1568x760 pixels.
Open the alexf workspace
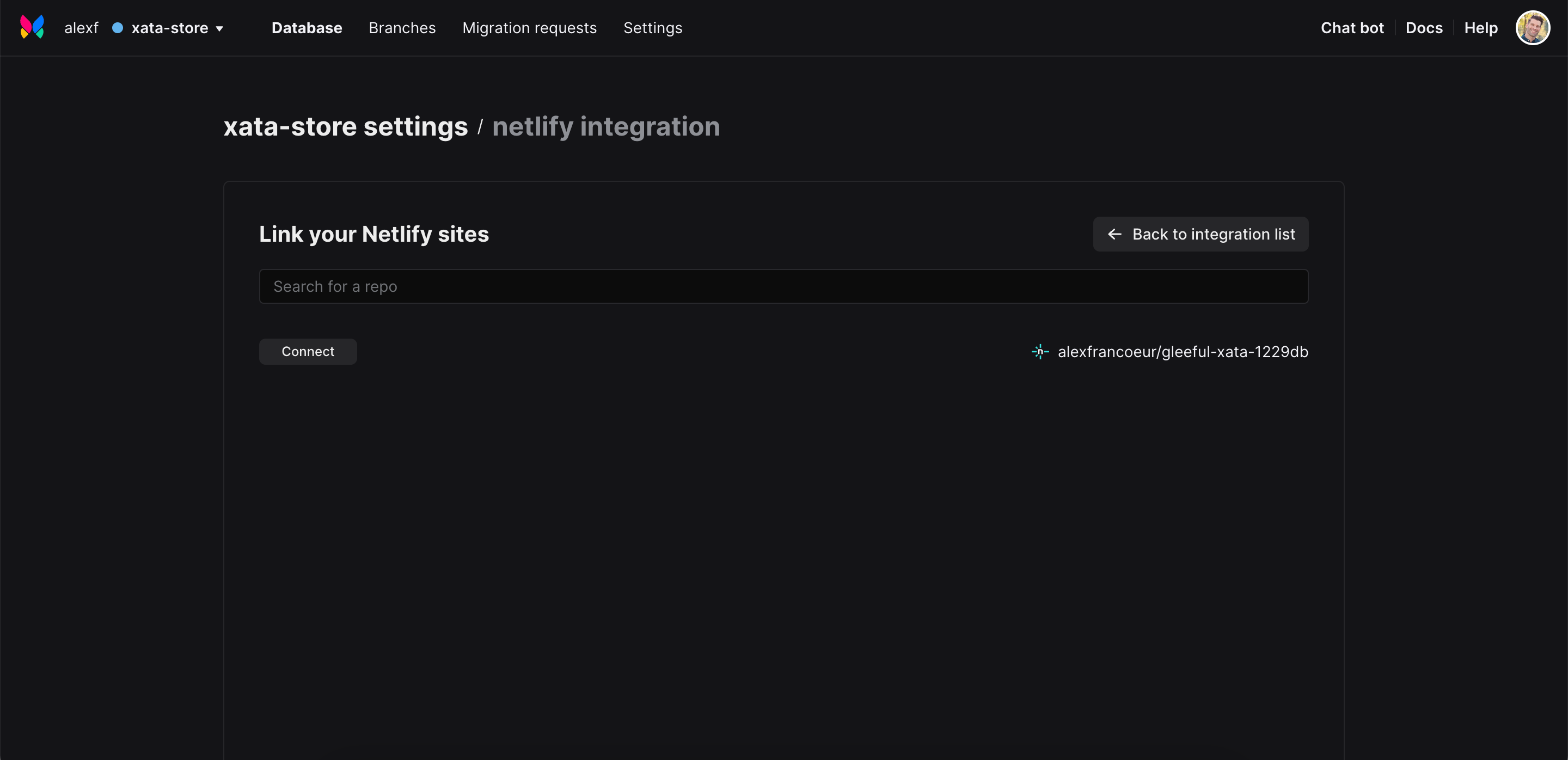81,28
